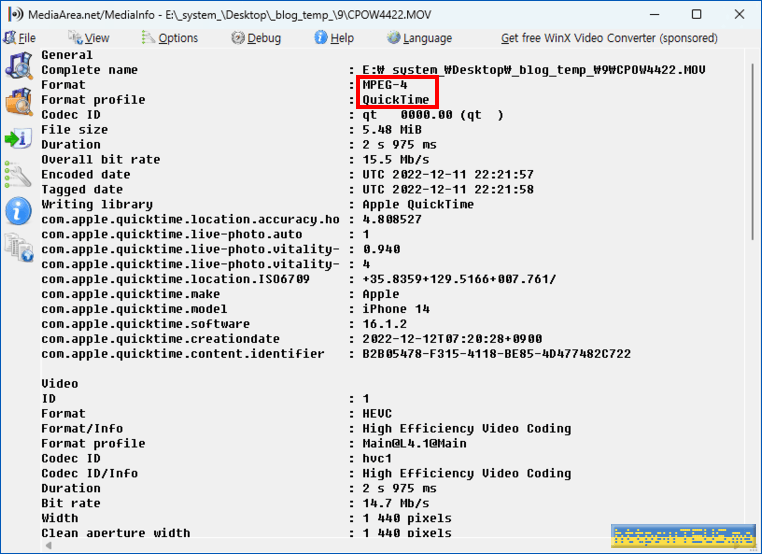
Task: Click the hvc1 codec ID value
Action: click(377, 459)
